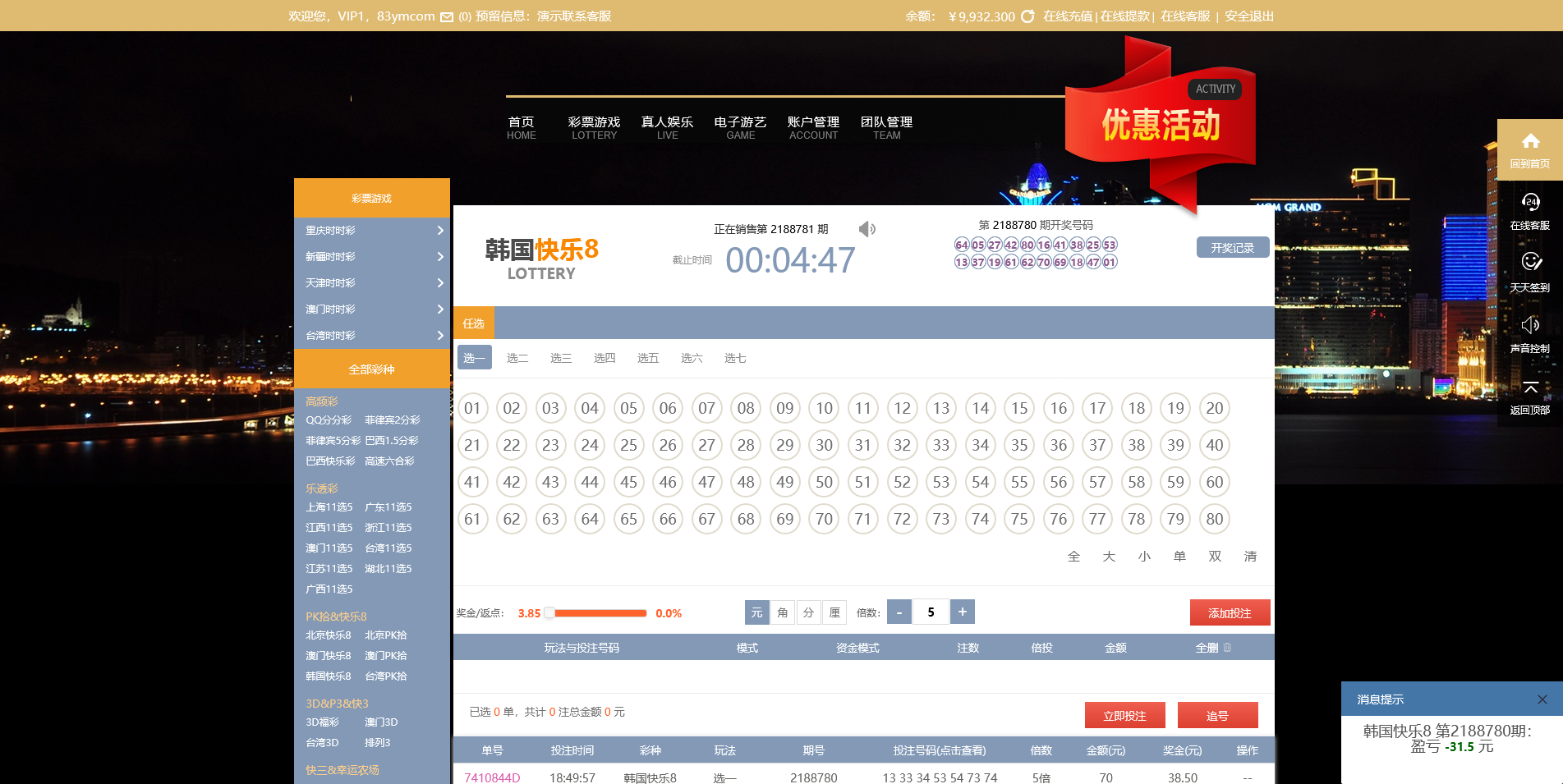Click the bonus/rebate slider track
This screenshot has height=784, width=1563.
(x=600, y=613)
